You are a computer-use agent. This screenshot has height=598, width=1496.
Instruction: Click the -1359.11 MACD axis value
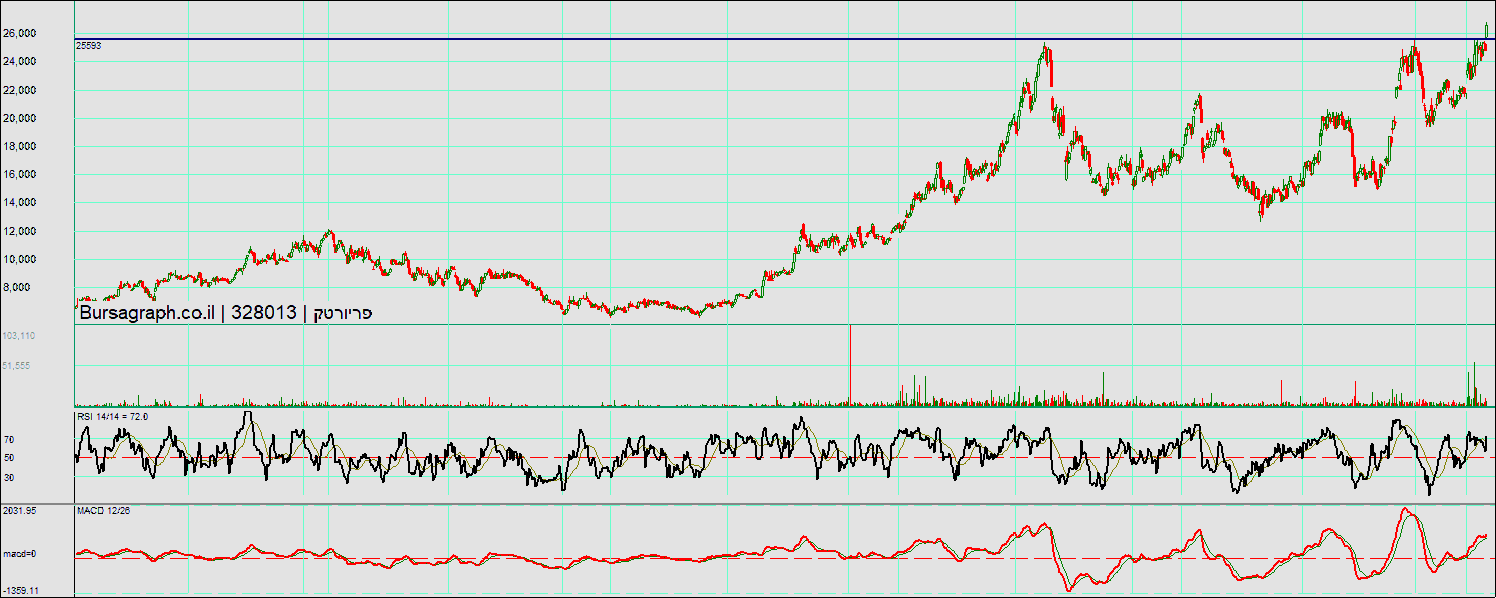point(20,591)
